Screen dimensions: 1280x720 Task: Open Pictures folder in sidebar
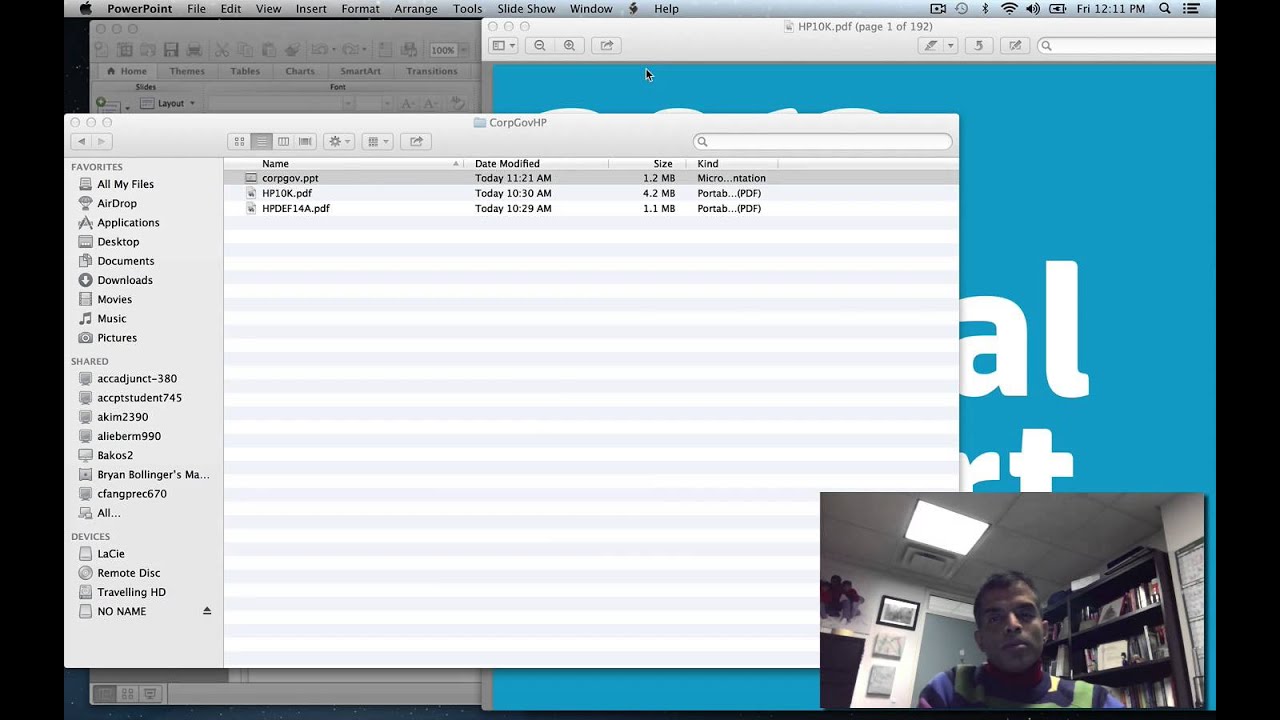pyautogui.click(x=117, y=337)
